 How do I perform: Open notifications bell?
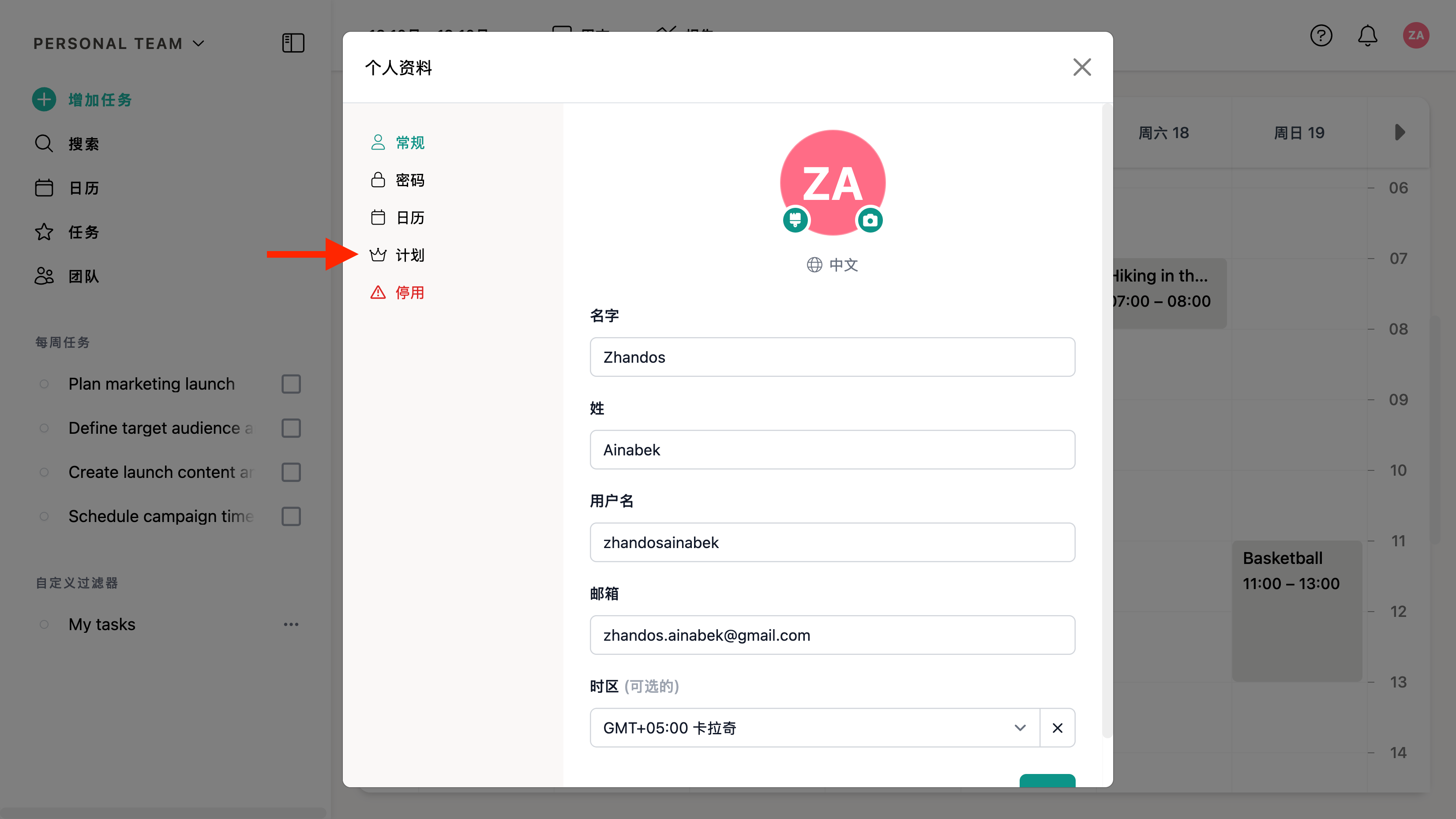click(1367, 36)
